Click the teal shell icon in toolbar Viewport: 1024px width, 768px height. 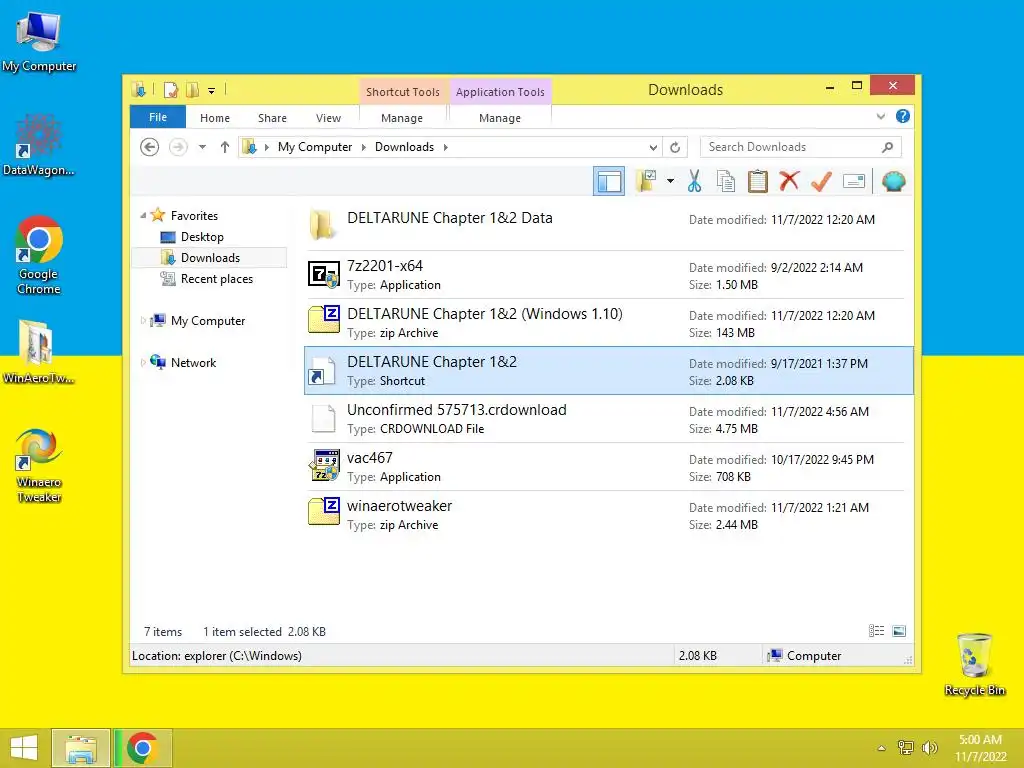[893, 181]
